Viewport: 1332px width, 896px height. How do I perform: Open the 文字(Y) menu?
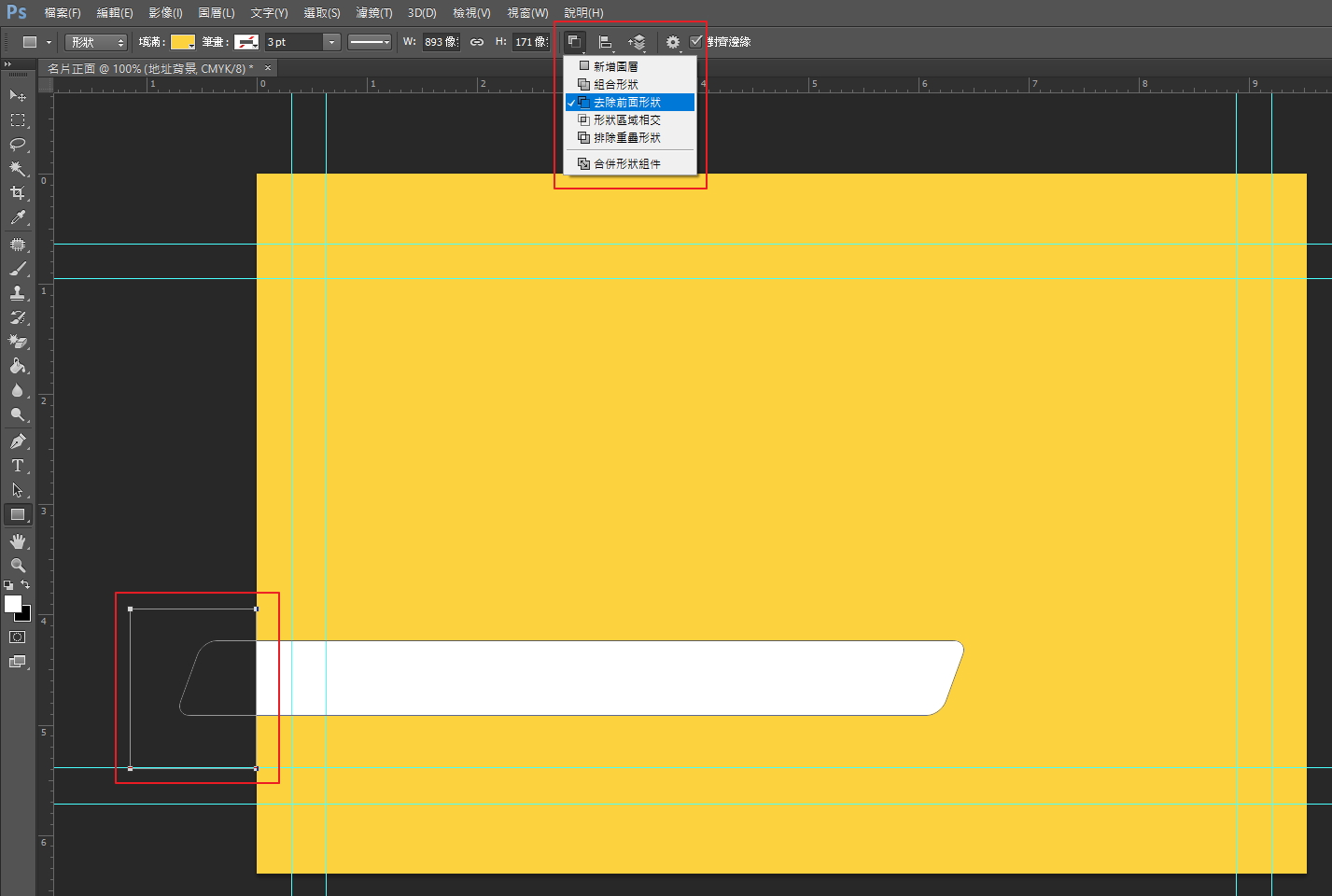click(269, 13)
